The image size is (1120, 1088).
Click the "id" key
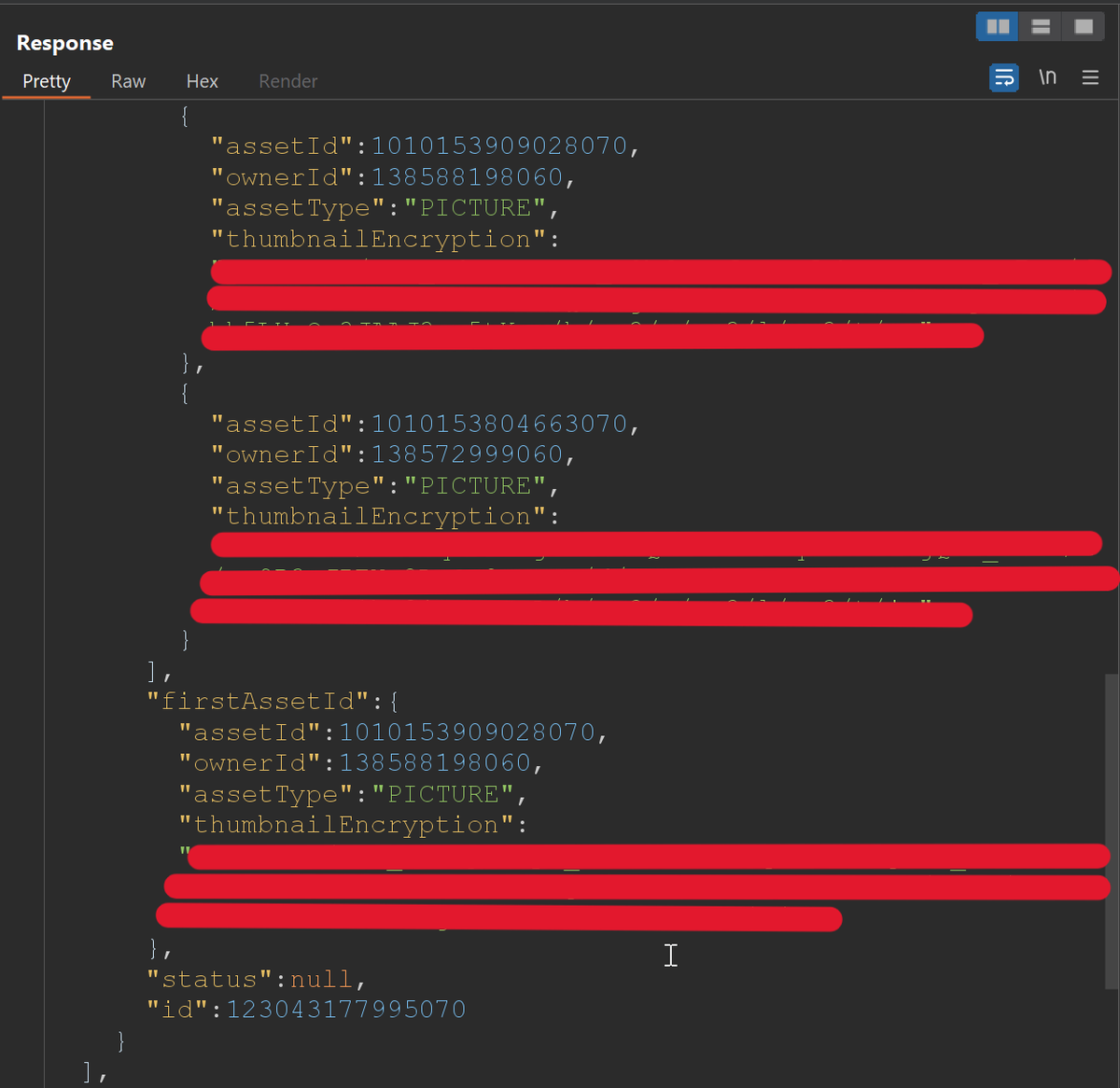178,1010
